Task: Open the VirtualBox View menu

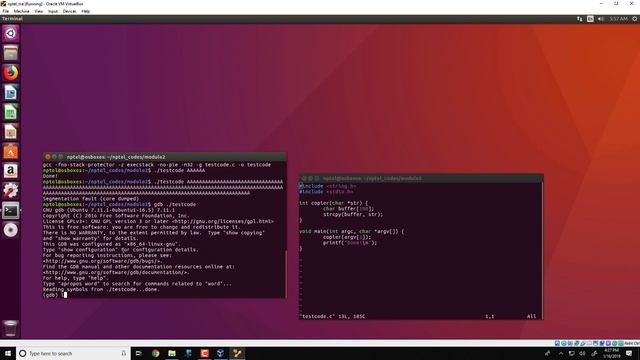Action: (x=39, y=11)
